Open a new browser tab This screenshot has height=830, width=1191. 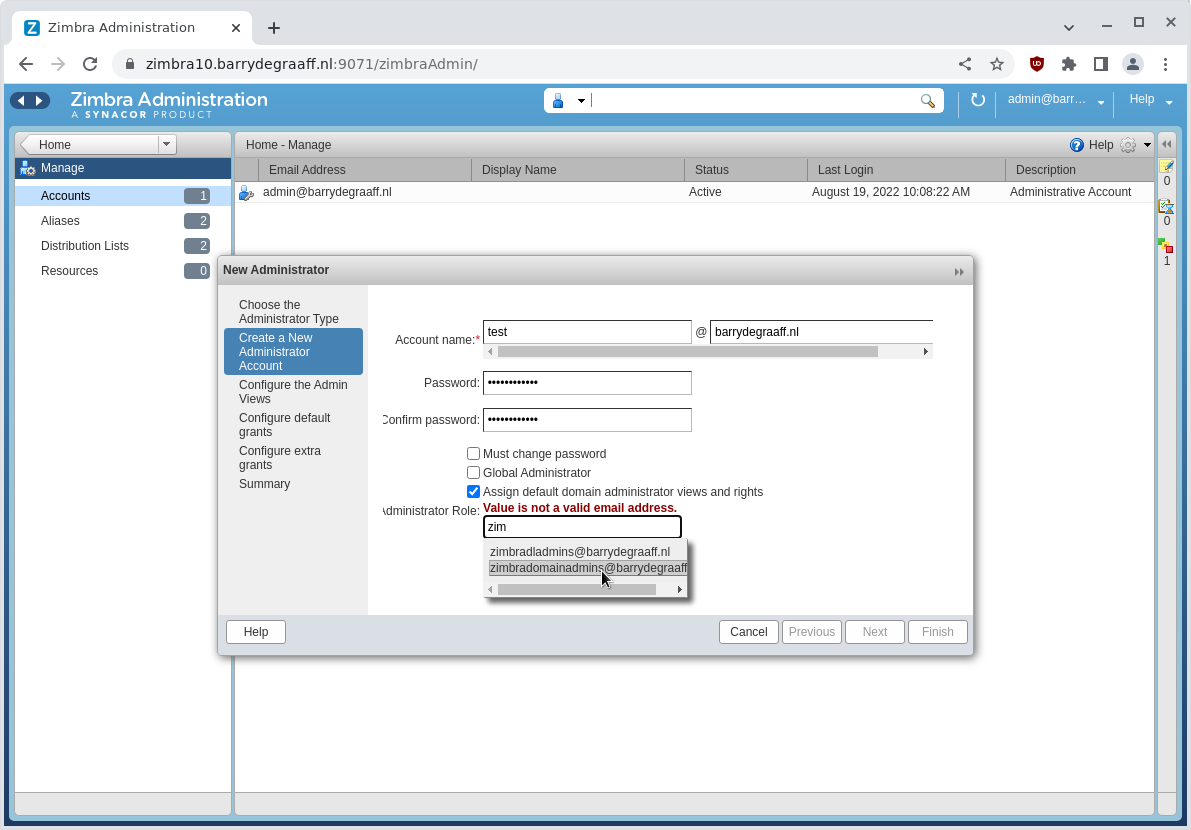[x=274, y=28]
